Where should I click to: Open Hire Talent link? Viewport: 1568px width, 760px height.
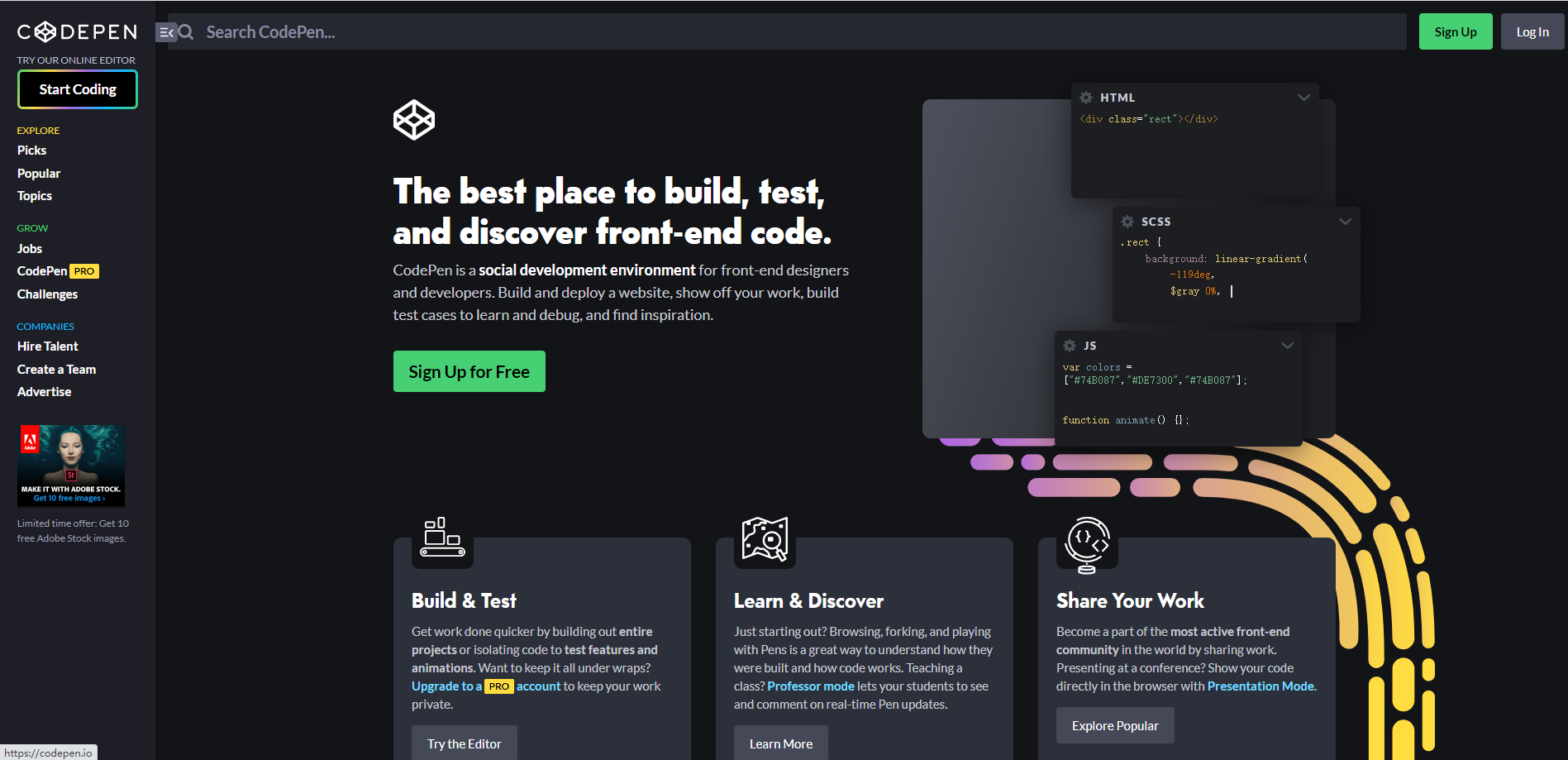48,347
